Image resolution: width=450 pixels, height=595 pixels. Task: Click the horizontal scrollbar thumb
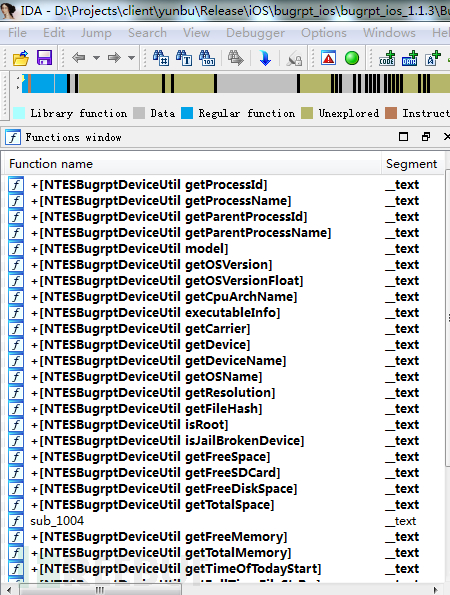100,590
